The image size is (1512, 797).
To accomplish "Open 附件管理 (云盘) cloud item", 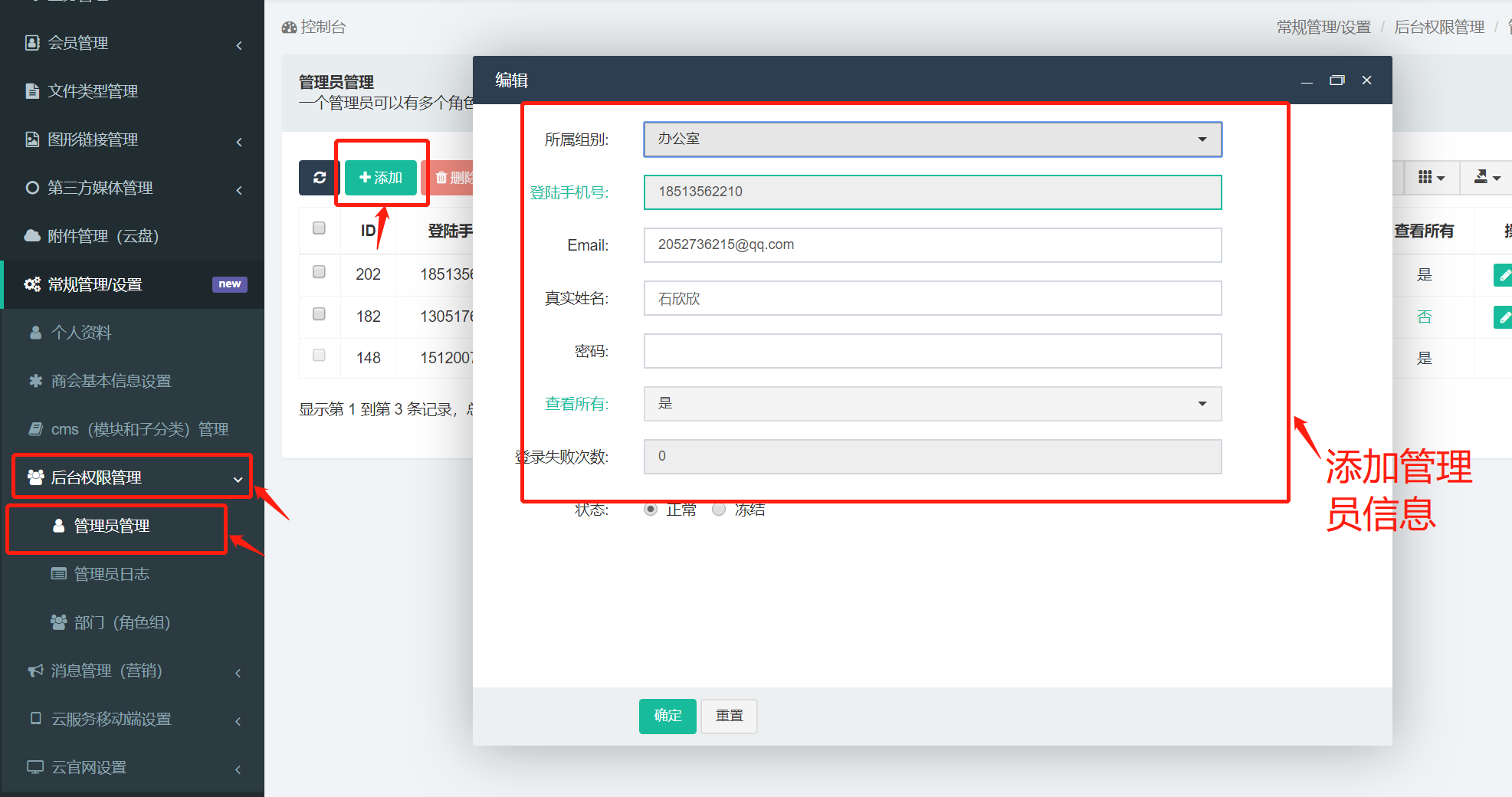I will [x=103, y=236].
